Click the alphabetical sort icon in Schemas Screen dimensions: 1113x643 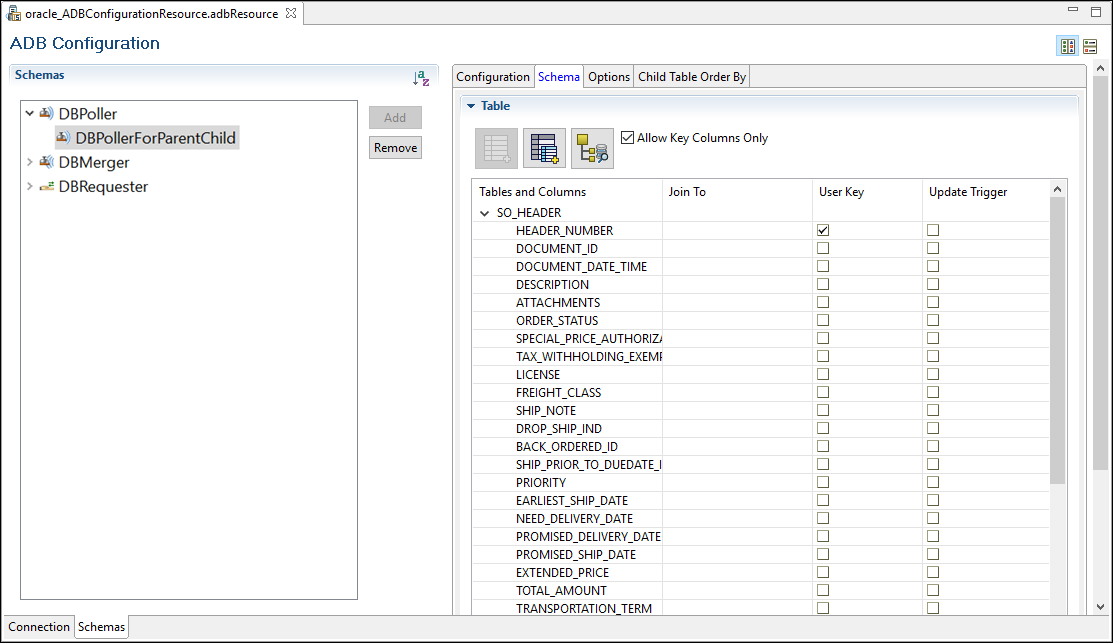421,78
